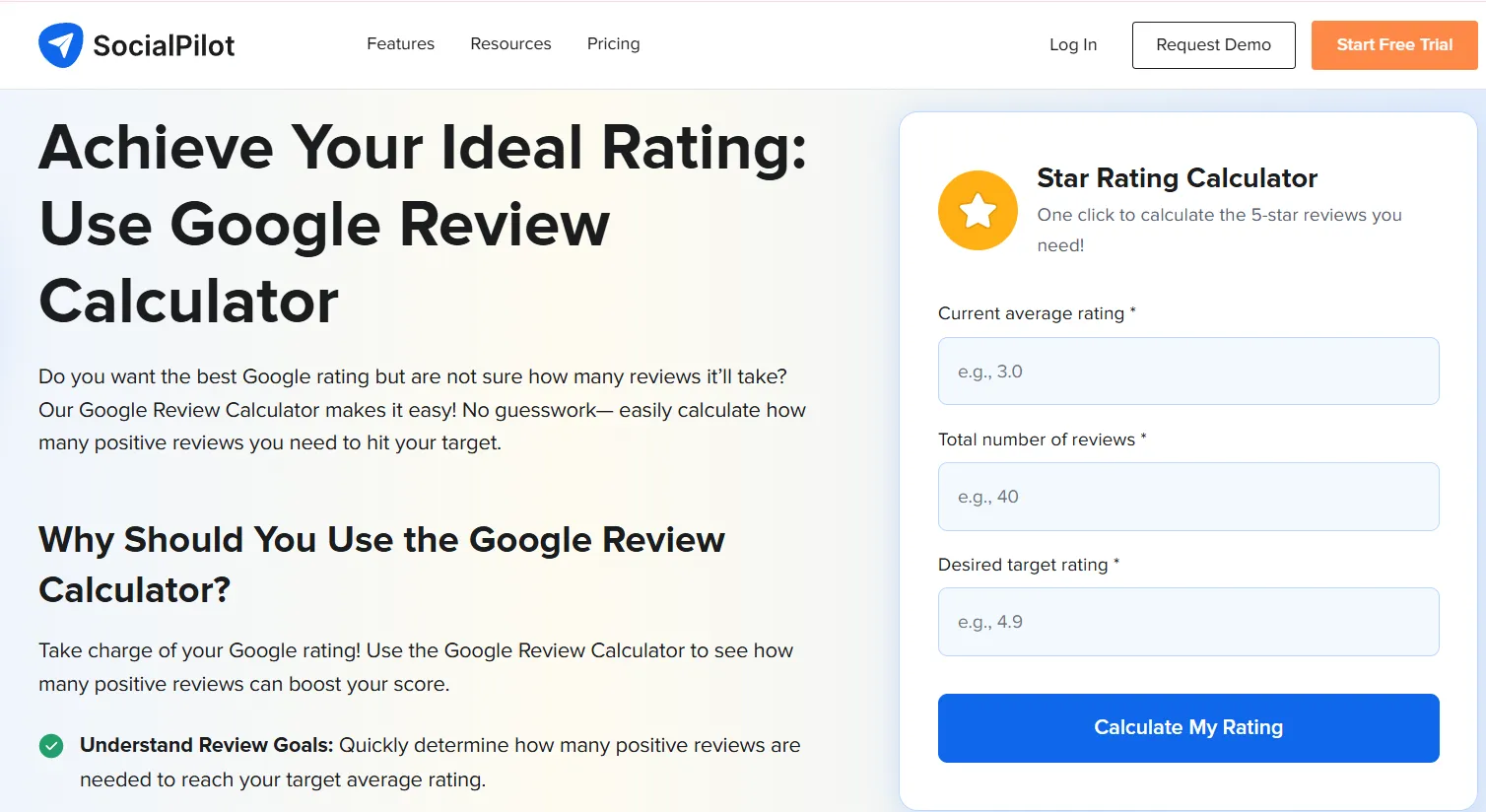Click the Why Should You Use heading
Image resolution: width=1486 pixels, height=812 pixels.
tap(381, 565)
